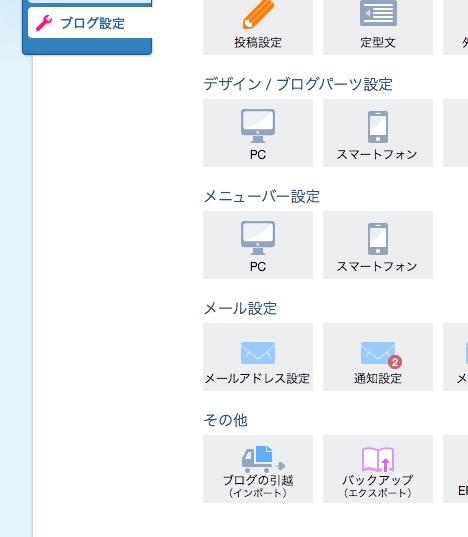Open バックアップ (エクスポート) book tile
Viewport: 468px width, 537px height.
tap(378, 469)
